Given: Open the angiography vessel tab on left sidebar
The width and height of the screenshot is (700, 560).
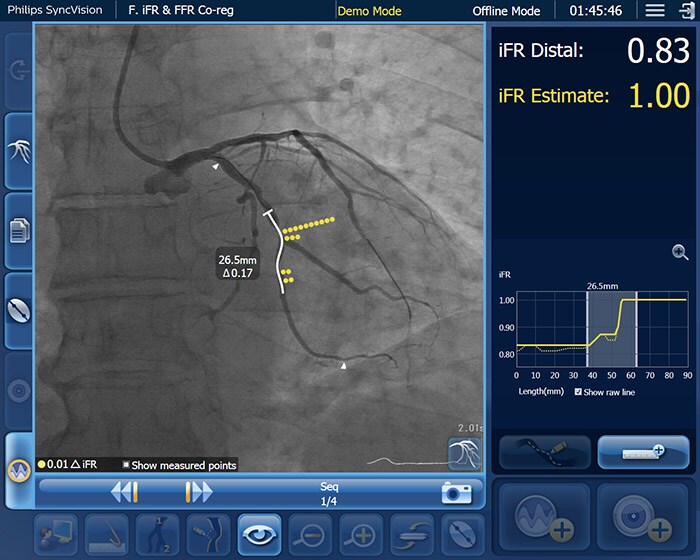Looking at the screenshot, I should click(x=18, y=151).
